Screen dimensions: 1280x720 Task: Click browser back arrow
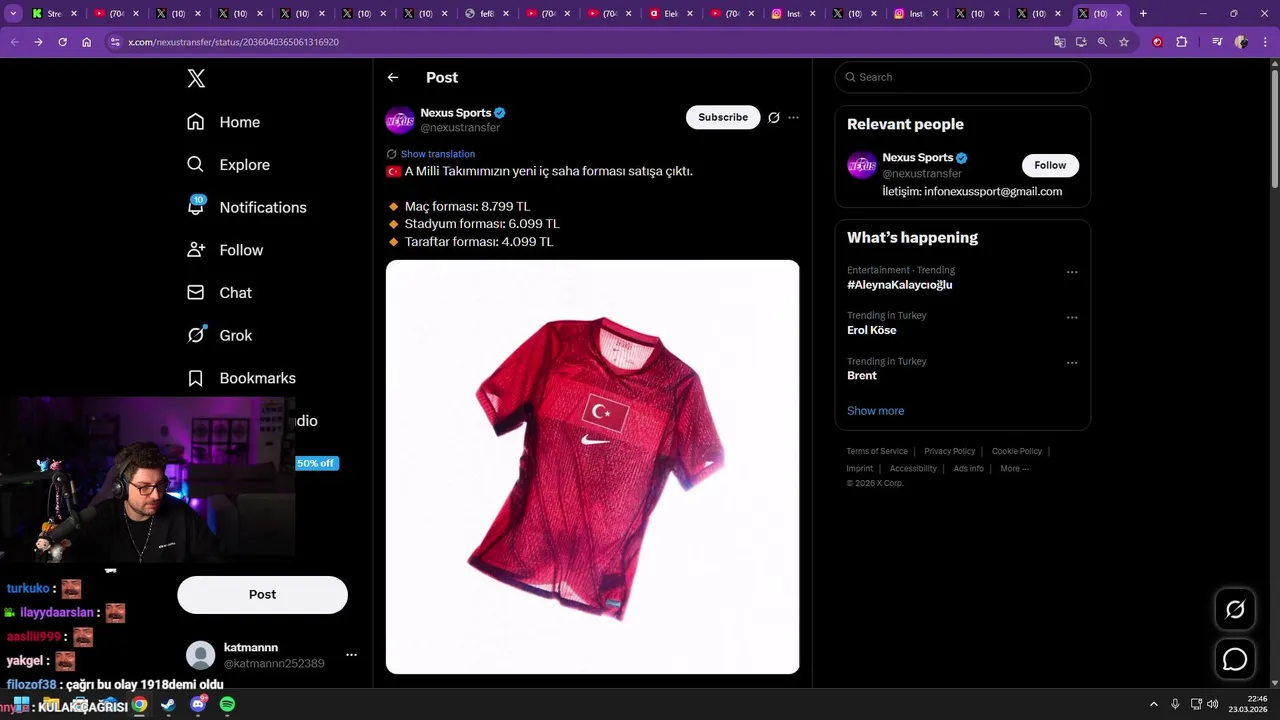14,42
